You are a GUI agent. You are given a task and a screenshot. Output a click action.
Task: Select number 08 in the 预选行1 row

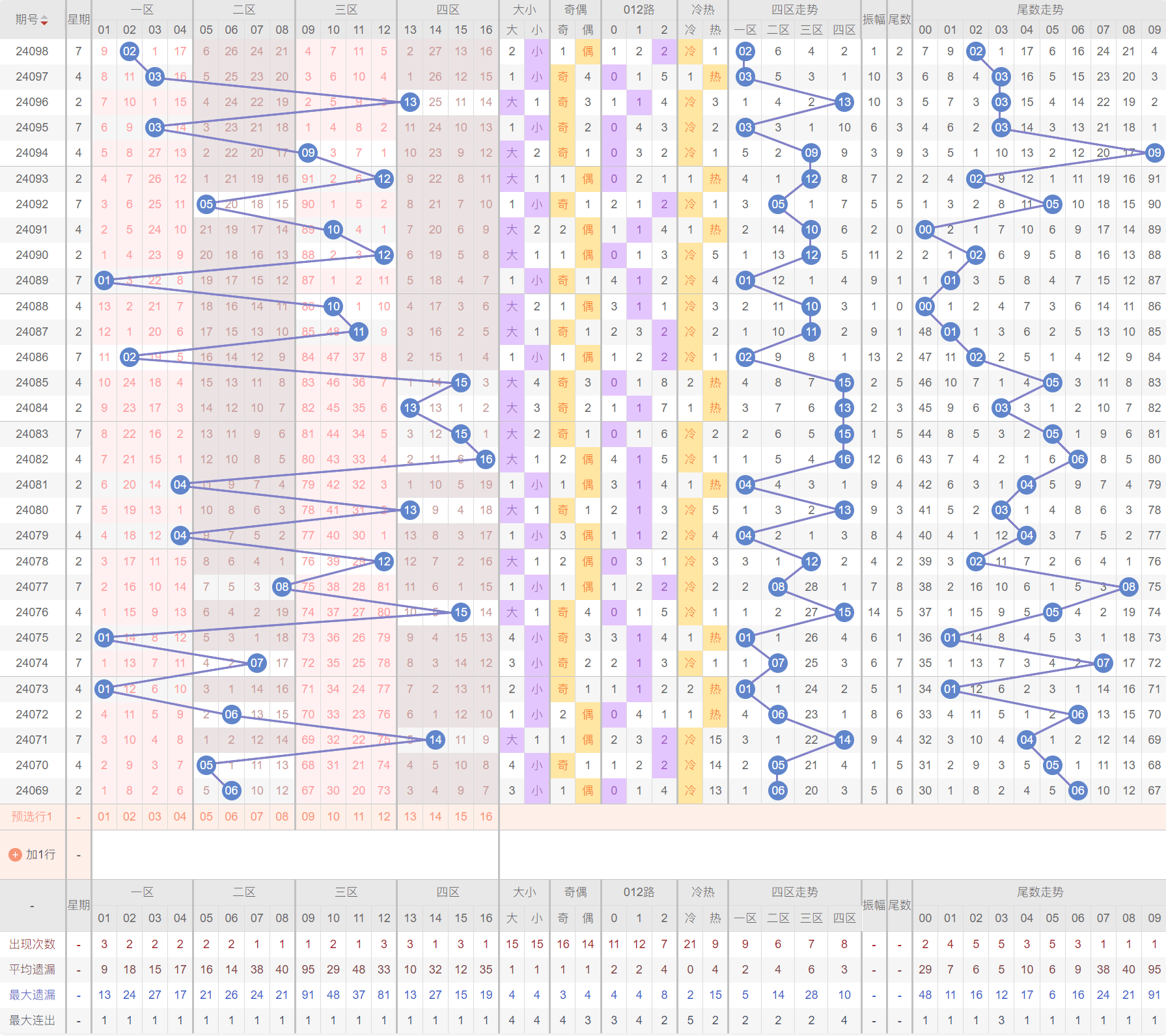click(x=282, y=816)
